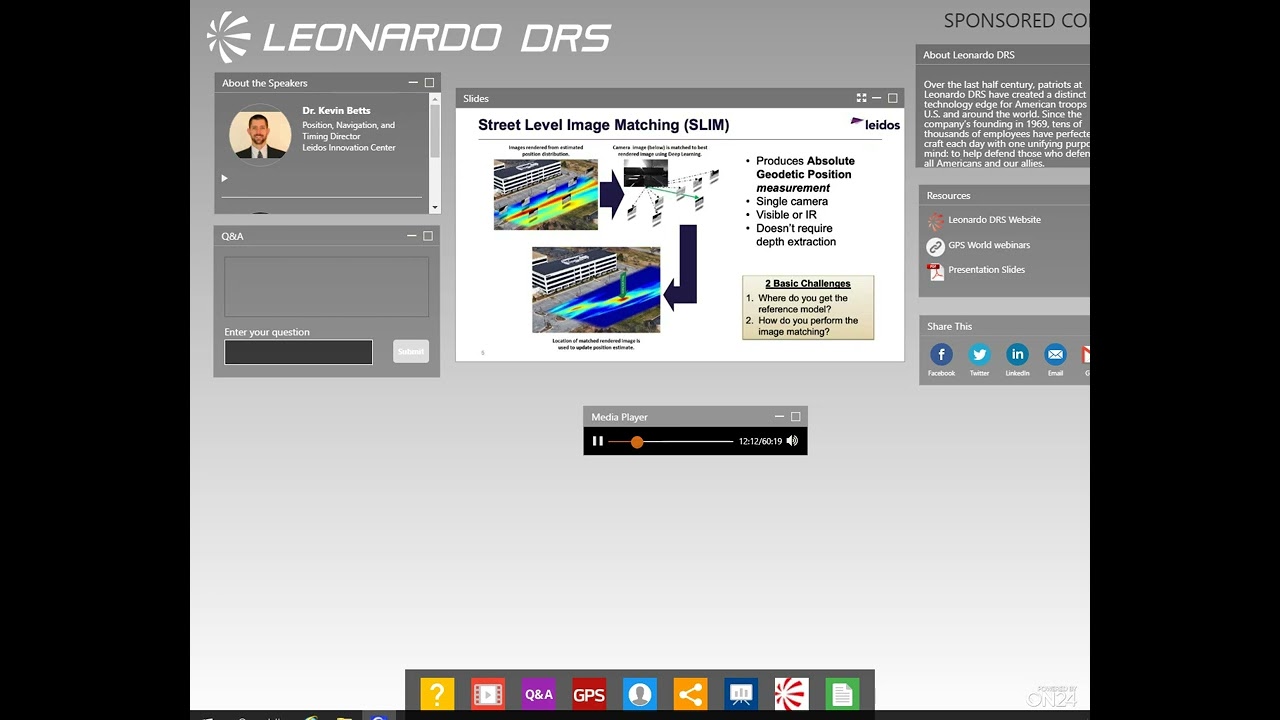Open the Leonardo DRS starburst dock icon
This screenshot has width=1280, height=720.
pyautogui.click(x=791, y=694)
